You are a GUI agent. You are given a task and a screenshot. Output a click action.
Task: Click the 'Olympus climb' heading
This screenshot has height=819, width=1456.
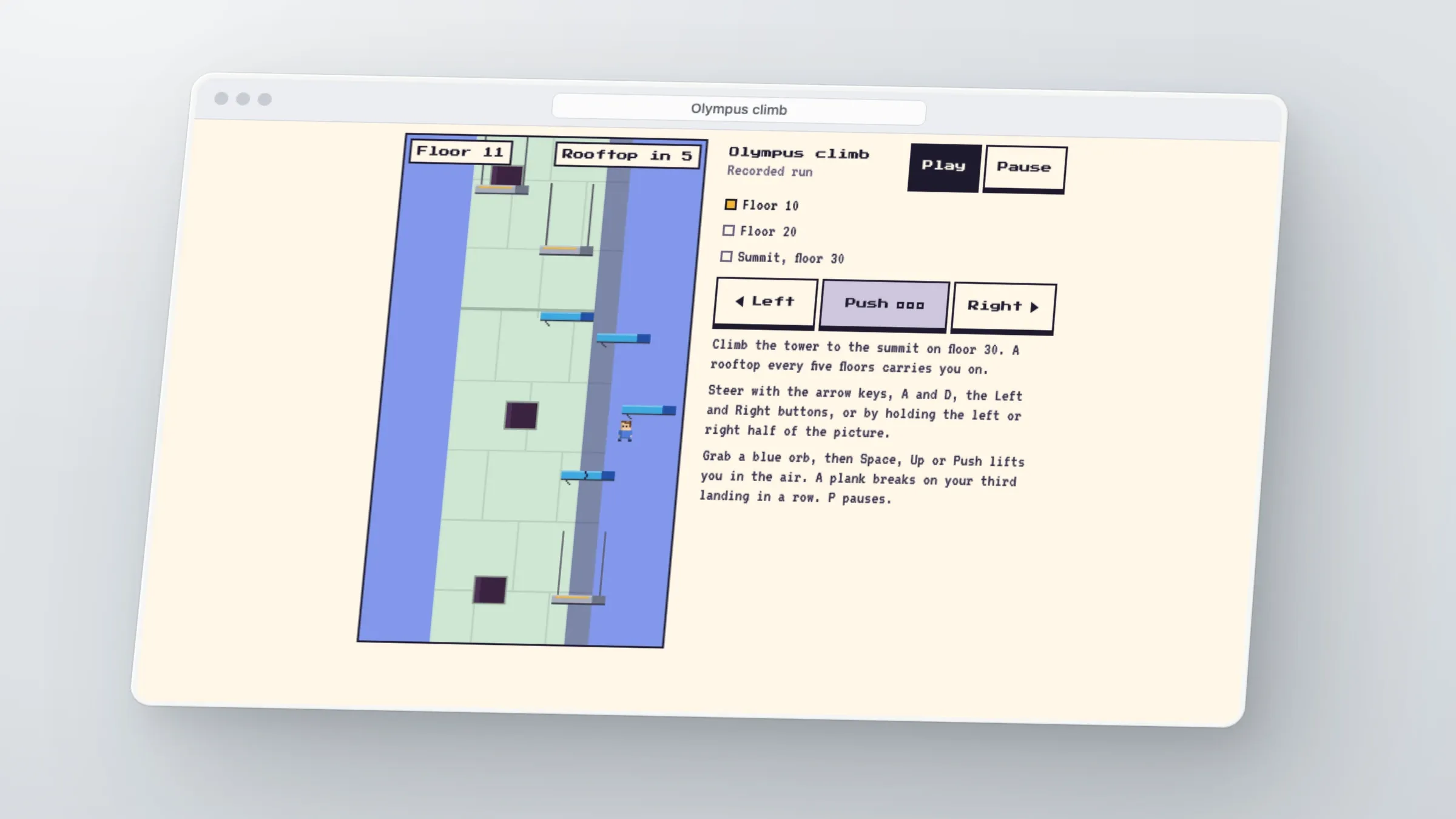click(799, 153)
